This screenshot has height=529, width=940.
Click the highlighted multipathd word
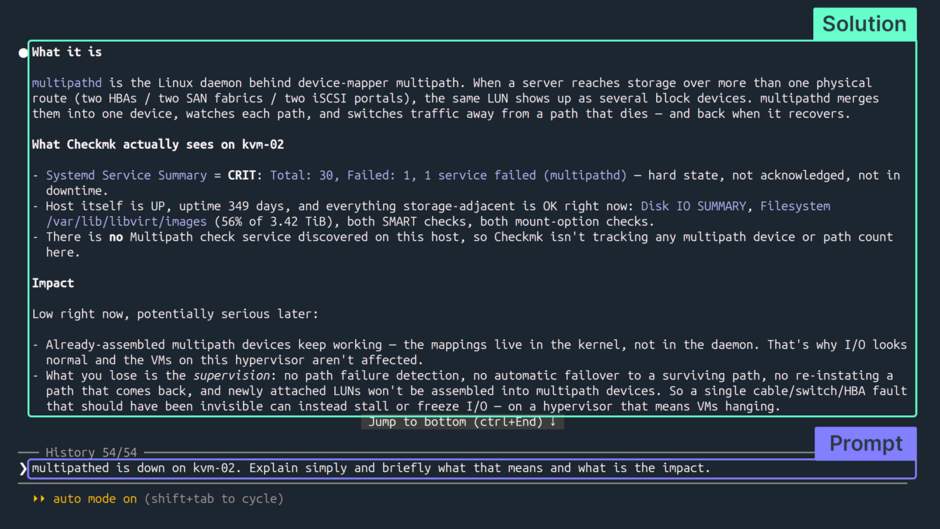[67, 83]
